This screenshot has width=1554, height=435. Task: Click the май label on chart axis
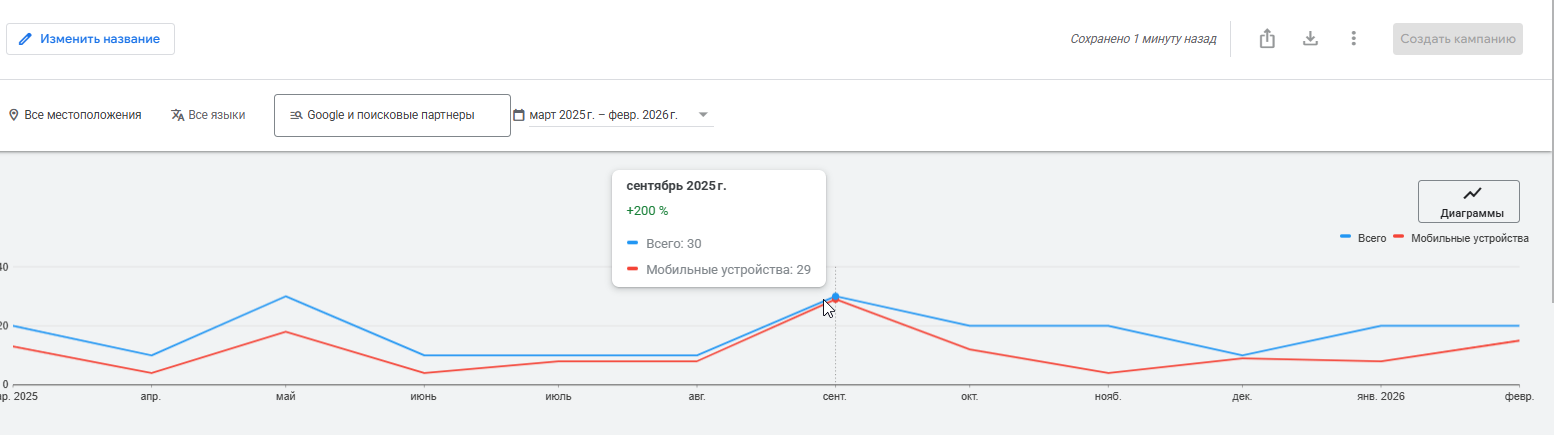pos(286,396)
